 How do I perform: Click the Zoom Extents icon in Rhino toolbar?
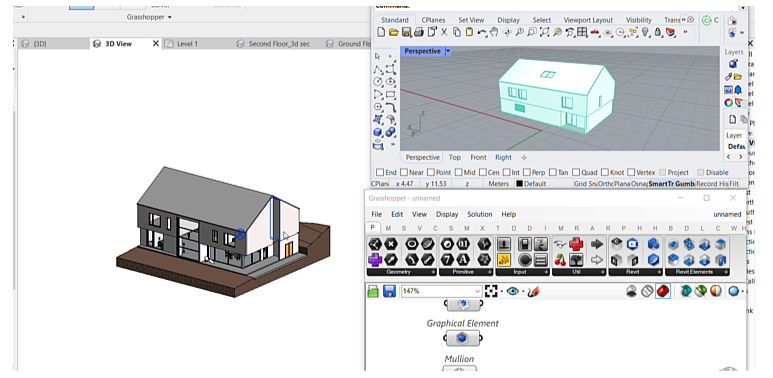point(545,33)
